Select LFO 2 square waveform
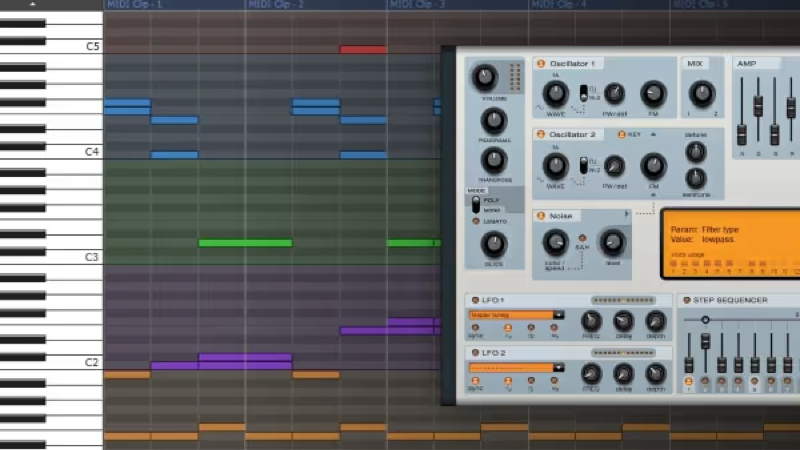This screenshot has height=450, width=800. pos(531,381)
